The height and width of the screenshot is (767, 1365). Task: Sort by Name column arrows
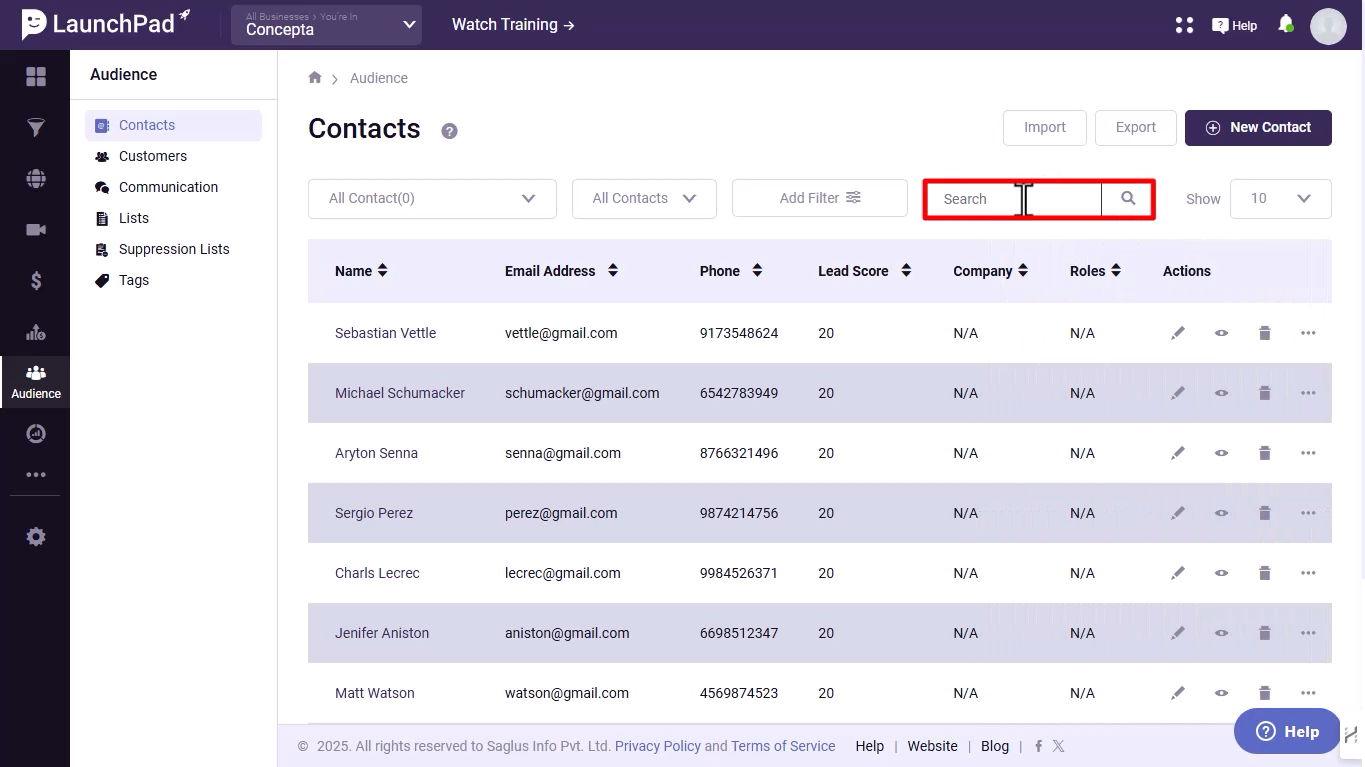click(x=382, y=271)
